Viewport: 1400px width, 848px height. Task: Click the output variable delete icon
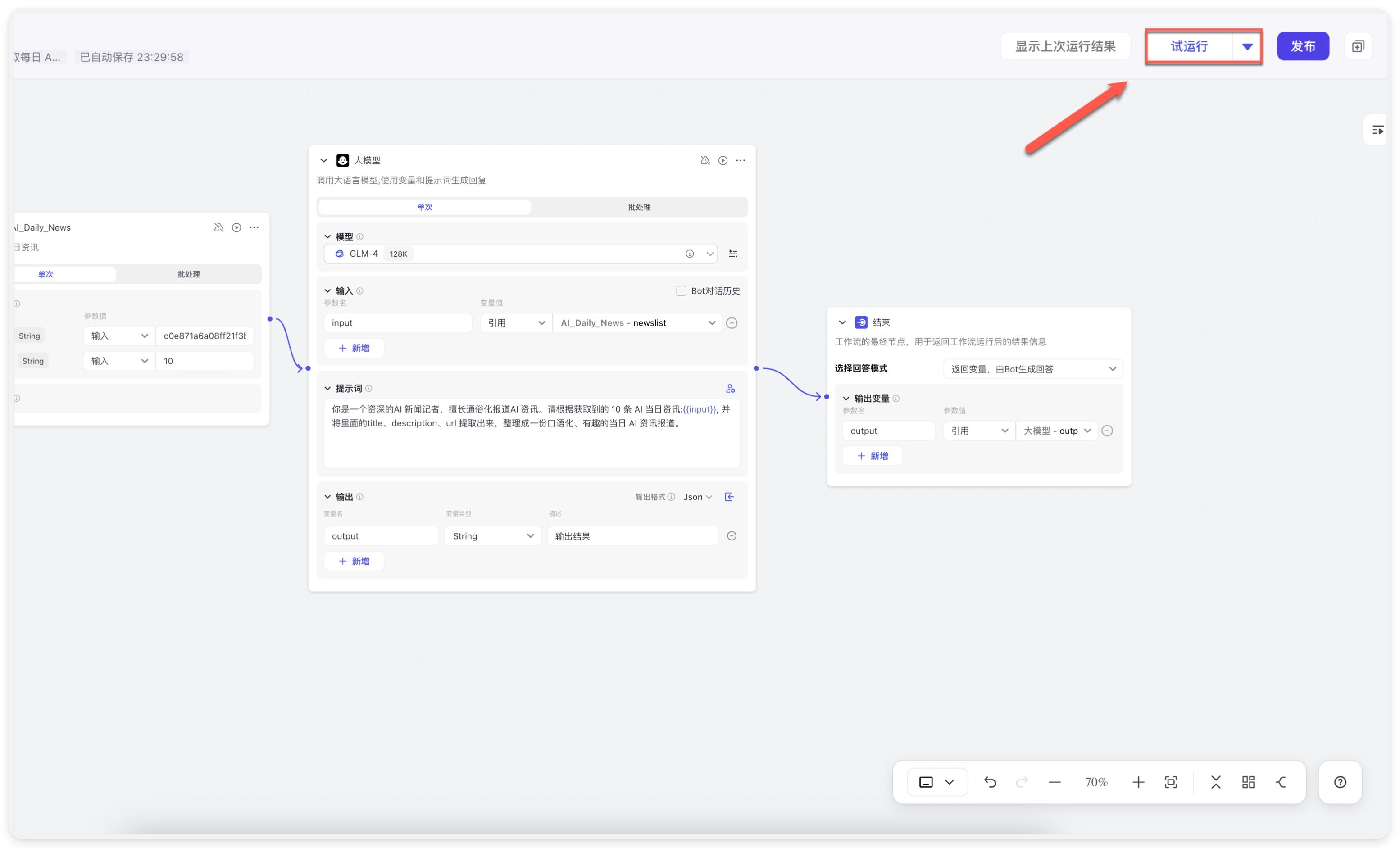click(1108, 430)
